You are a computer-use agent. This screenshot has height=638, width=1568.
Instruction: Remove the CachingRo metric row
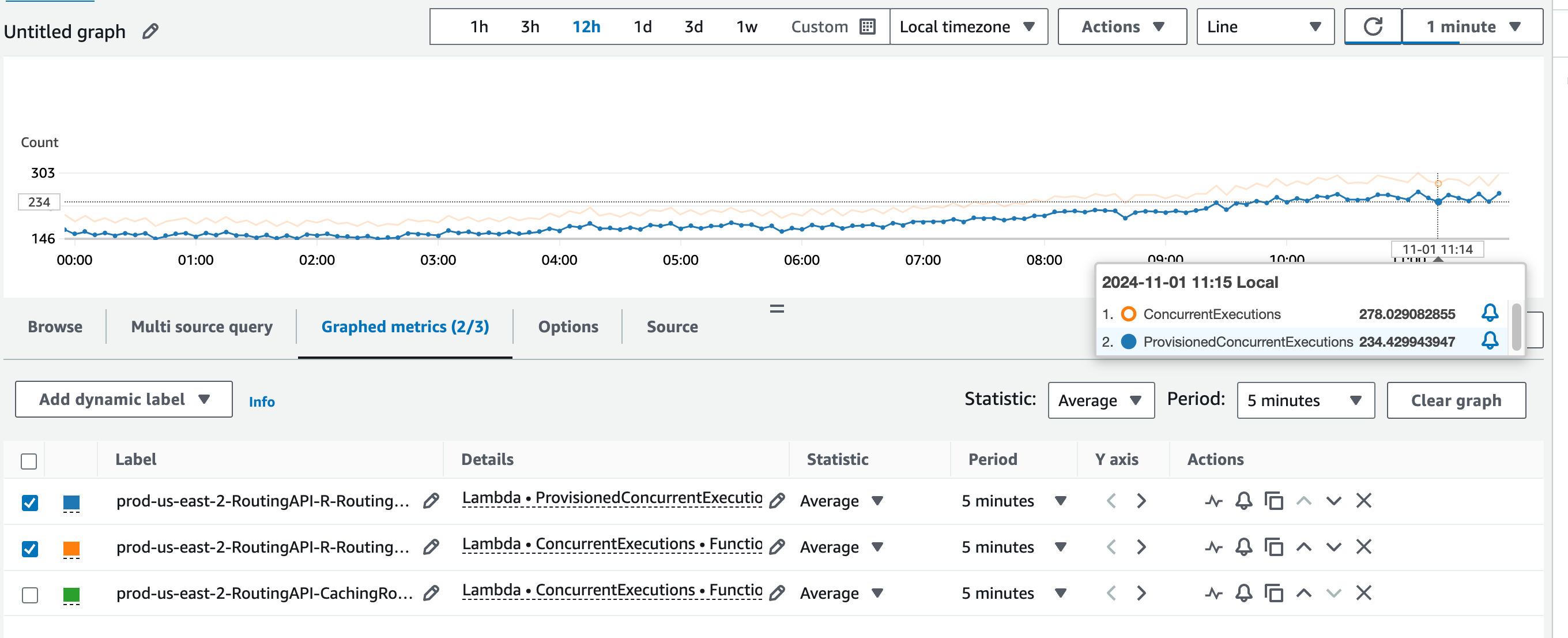[1363, 593]
